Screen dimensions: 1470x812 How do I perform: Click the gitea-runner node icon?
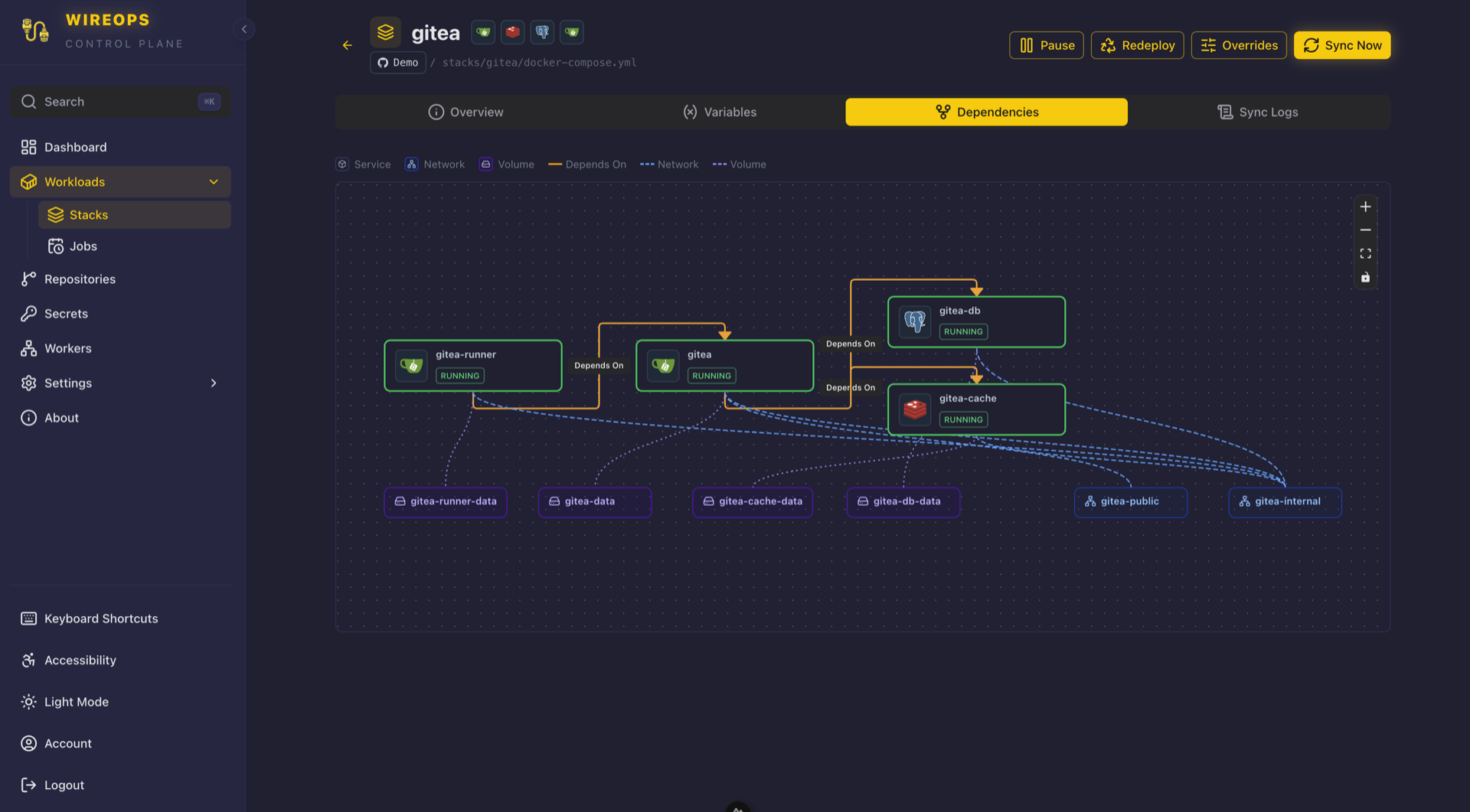pyautogui.click(x=411, y=366)
